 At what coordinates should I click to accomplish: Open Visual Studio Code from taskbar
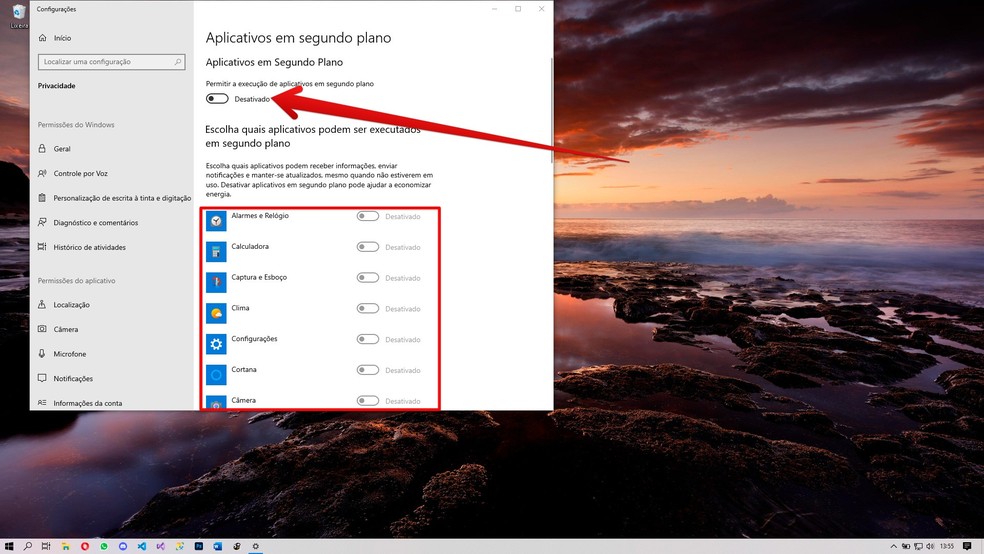tap(142, 546)
